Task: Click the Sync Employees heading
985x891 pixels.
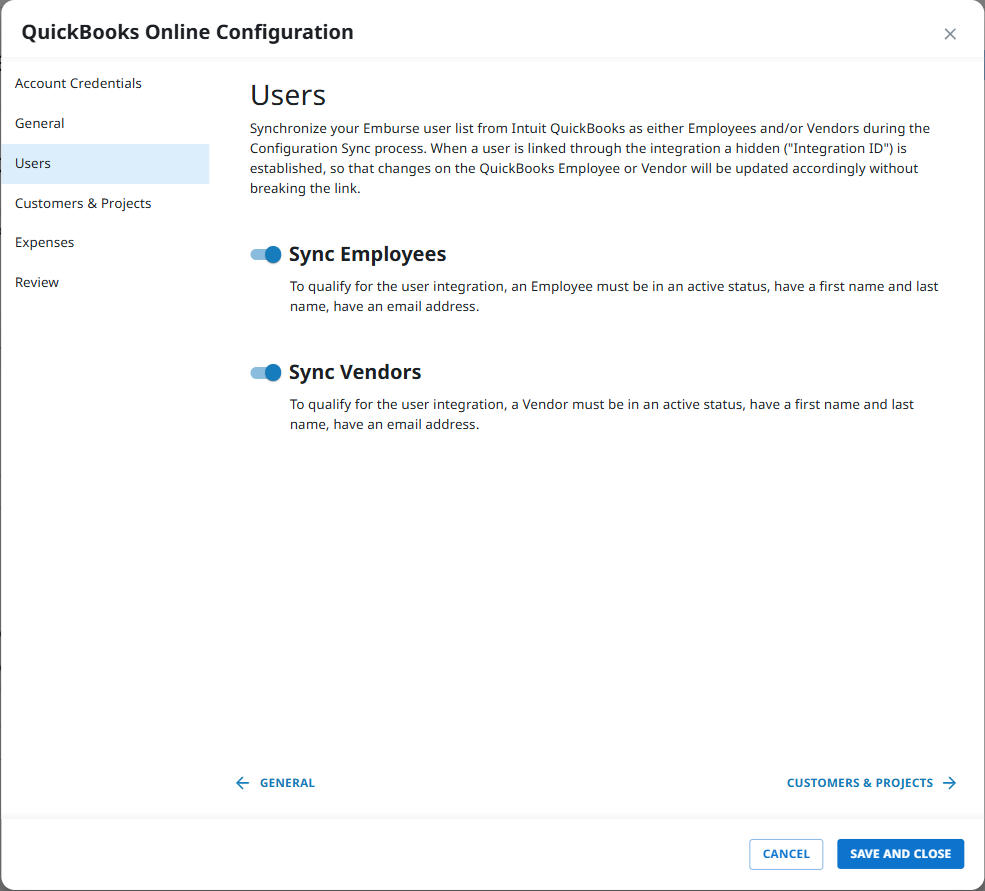Action: point(367,254)
